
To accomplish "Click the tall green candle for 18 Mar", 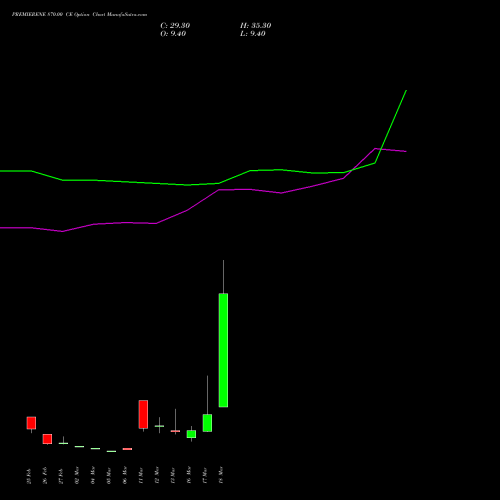I will pos(223,350).
